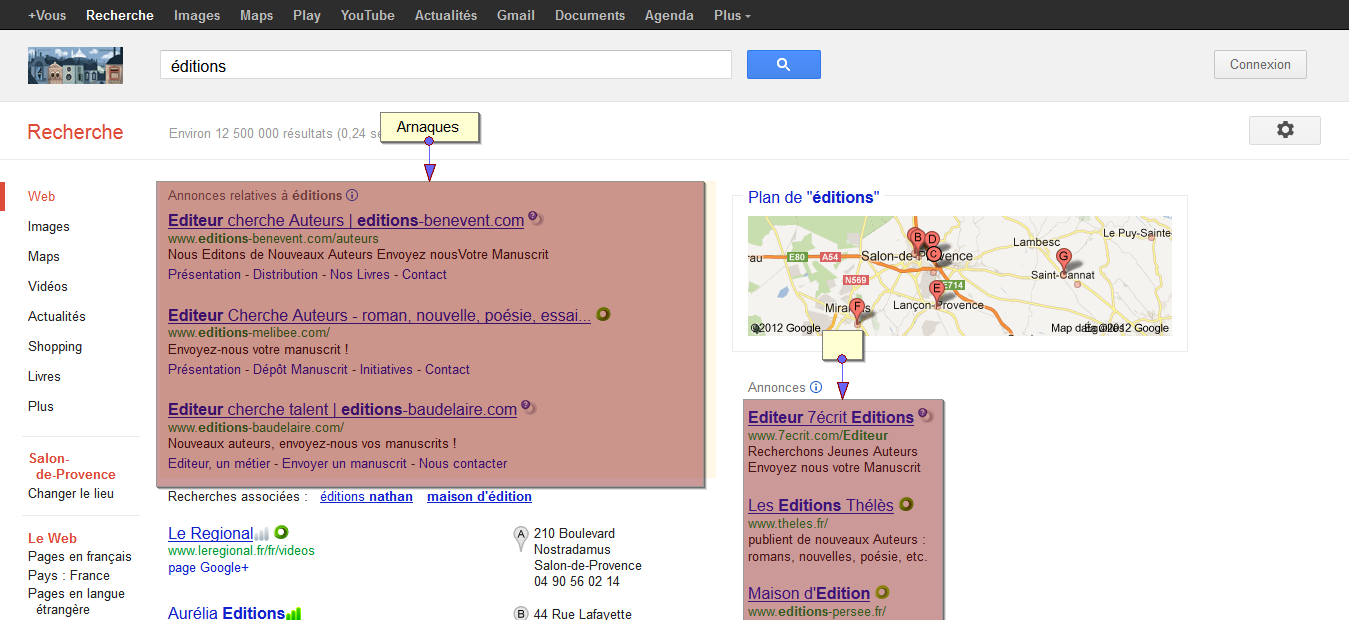Click reputation icon beside Les Editions Thélès
This screenshot has width=1349, height=624.
tap(906, 504)
